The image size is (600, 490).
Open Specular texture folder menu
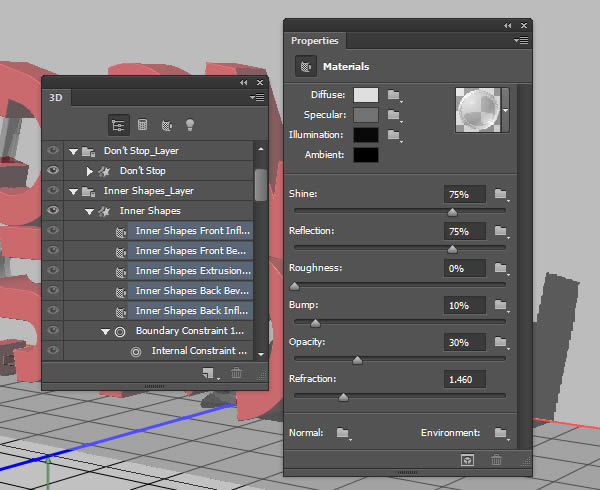(395, 115)
